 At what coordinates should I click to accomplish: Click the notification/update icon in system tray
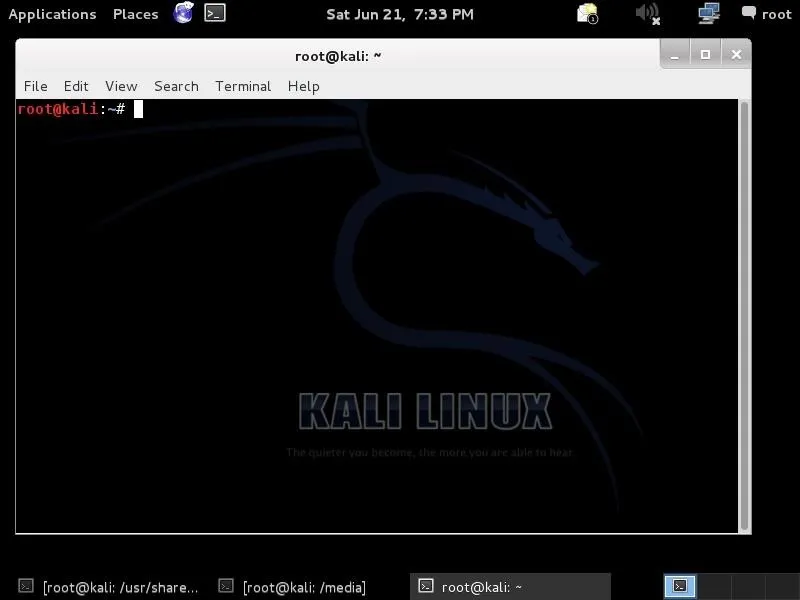click(588, 13)
